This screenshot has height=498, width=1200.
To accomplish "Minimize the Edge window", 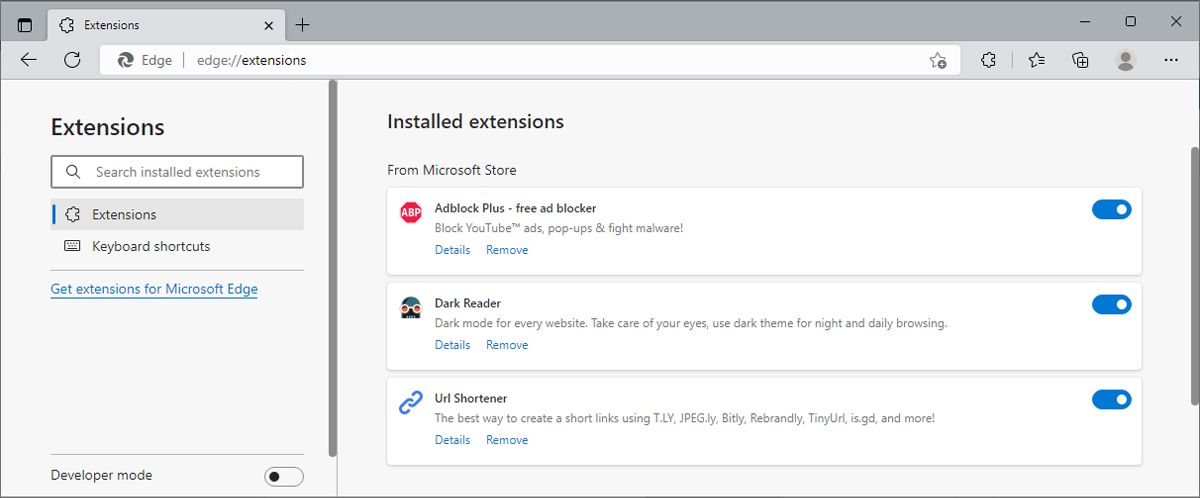I will (1086, 21).
